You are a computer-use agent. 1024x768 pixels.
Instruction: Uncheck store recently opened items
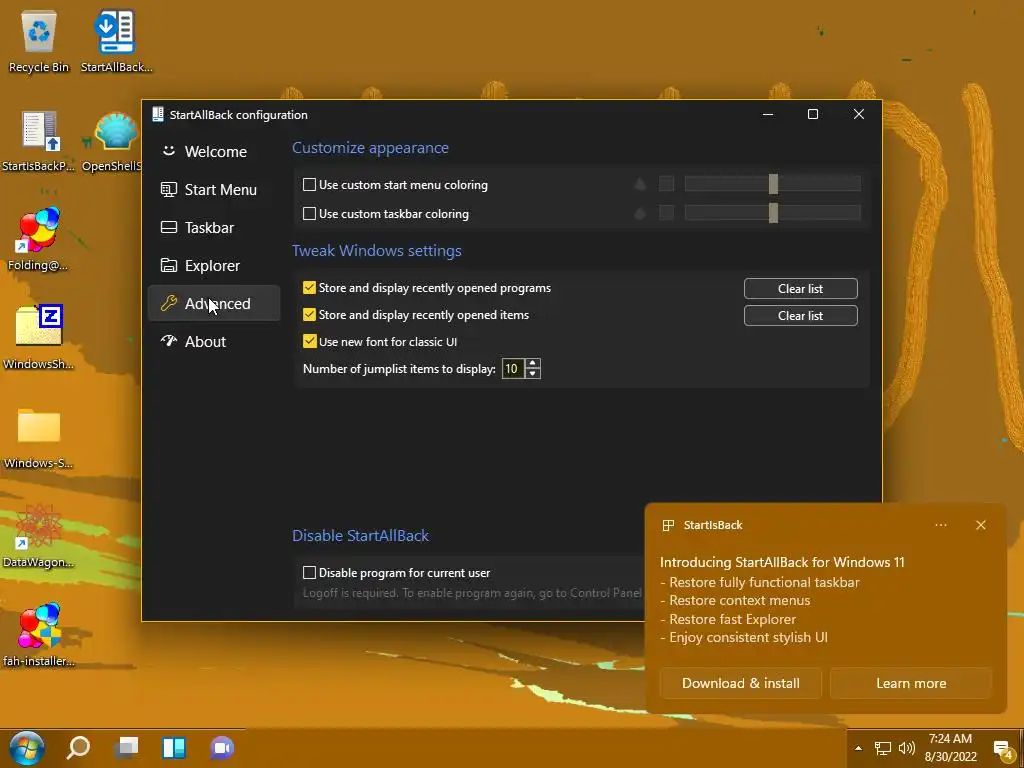(x=310, y=315)
